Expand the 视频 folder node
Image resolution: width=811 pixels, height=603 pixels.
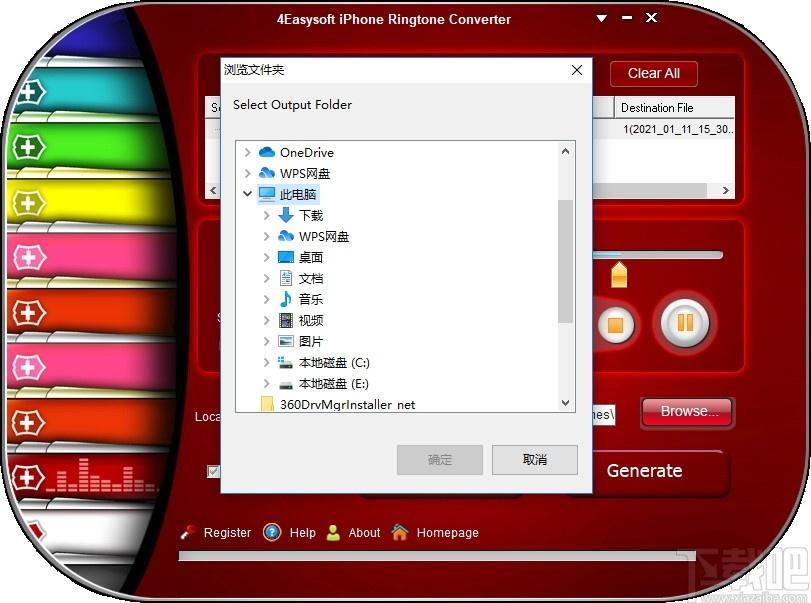(x=266, y=320)
